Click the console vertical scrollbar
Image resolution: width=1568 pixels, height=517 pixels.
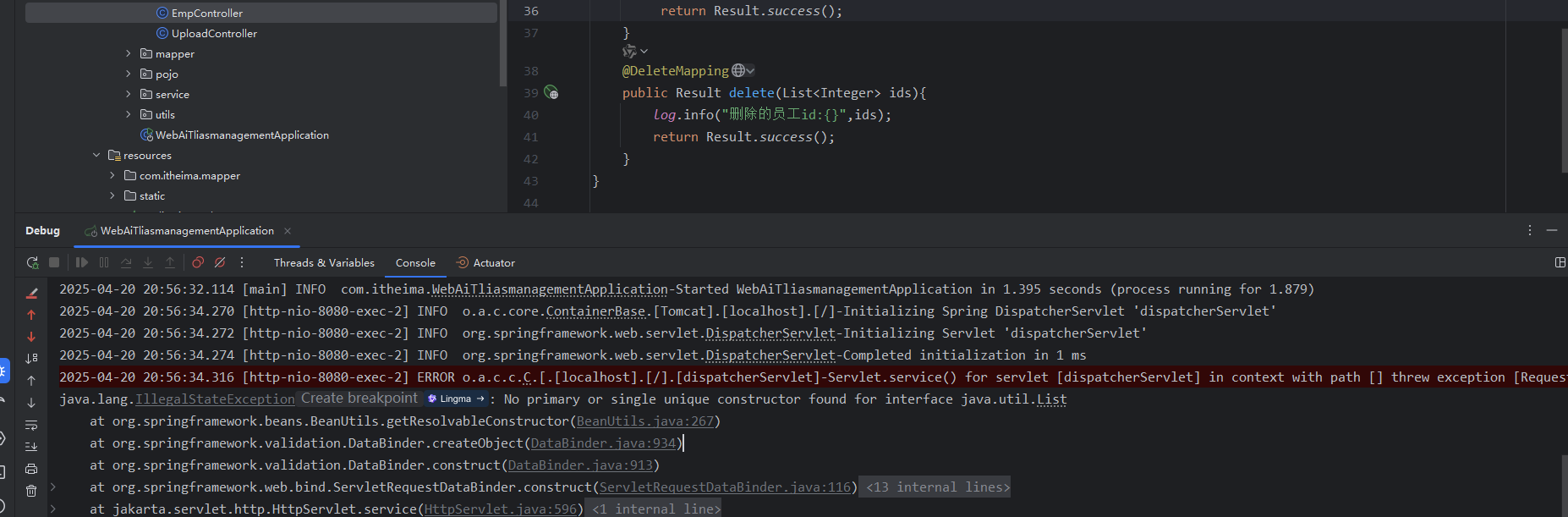1564,485
